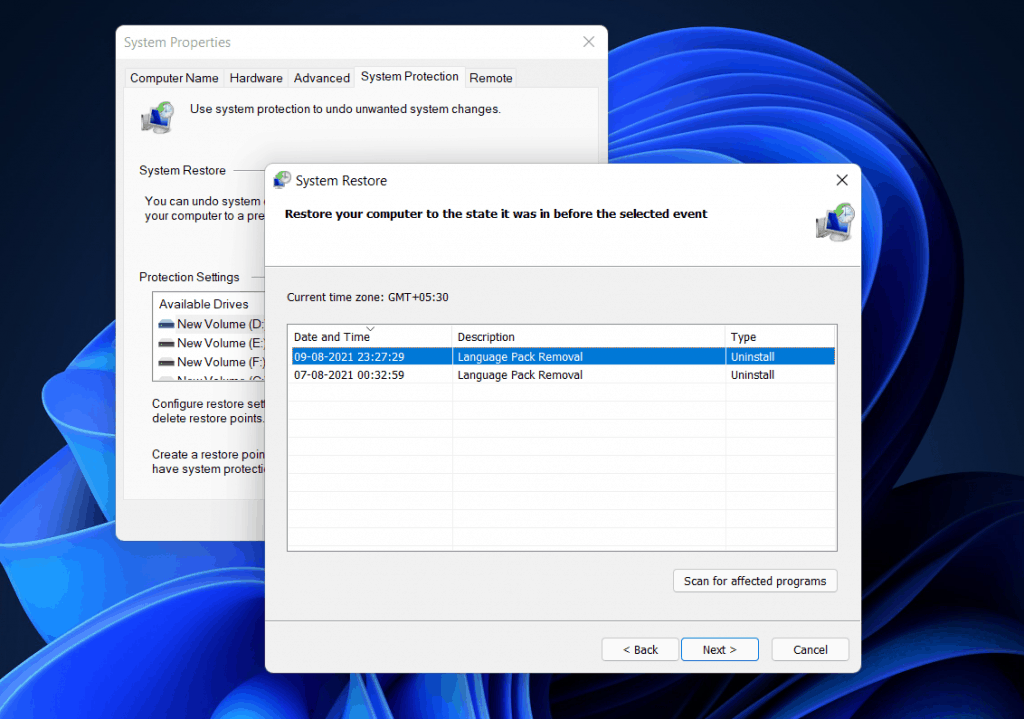Screen dimensions: 1024x719
Task: Click the system protection computer icon
Action: (156, 116)
